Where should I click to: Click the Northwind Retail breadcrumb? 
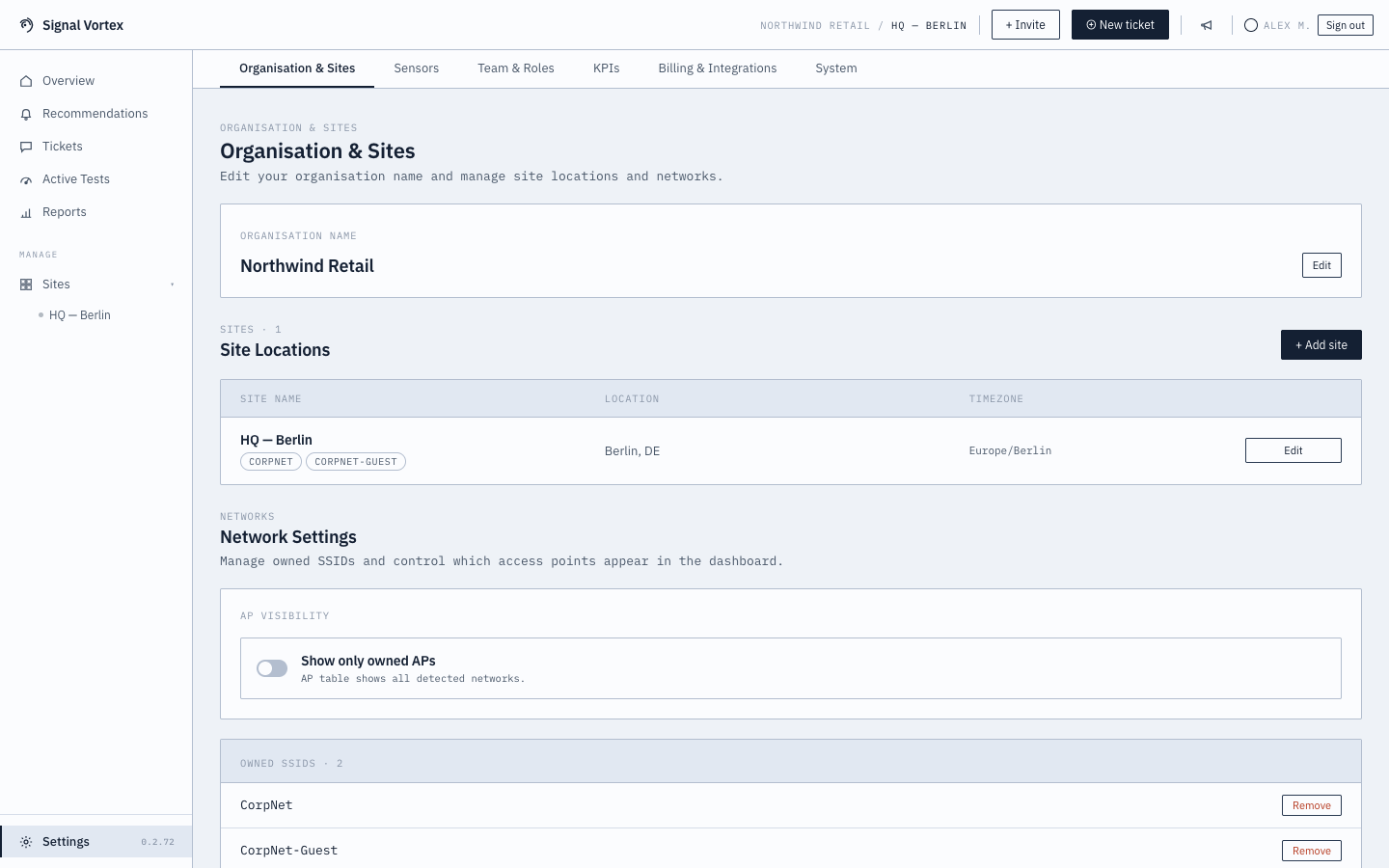[815, 26]
